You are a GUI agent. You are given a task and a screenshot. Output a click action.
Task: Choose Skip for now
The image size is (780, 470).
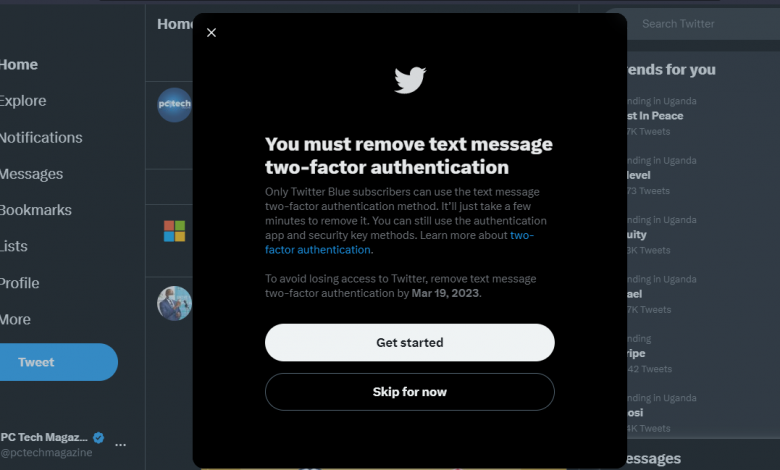coord(409,392)
